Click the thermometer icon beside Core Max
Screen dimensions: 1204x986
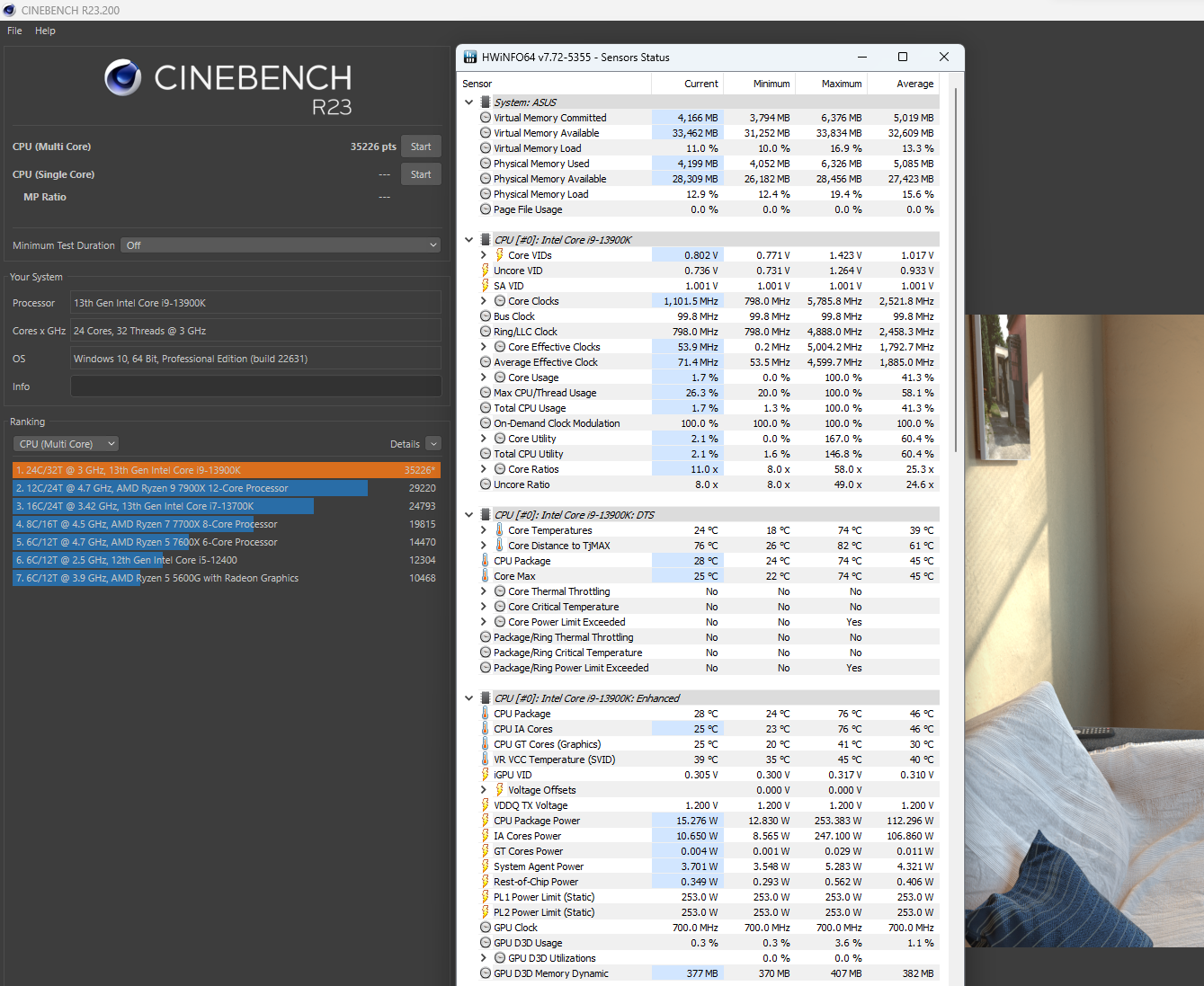tap(486, 576)
